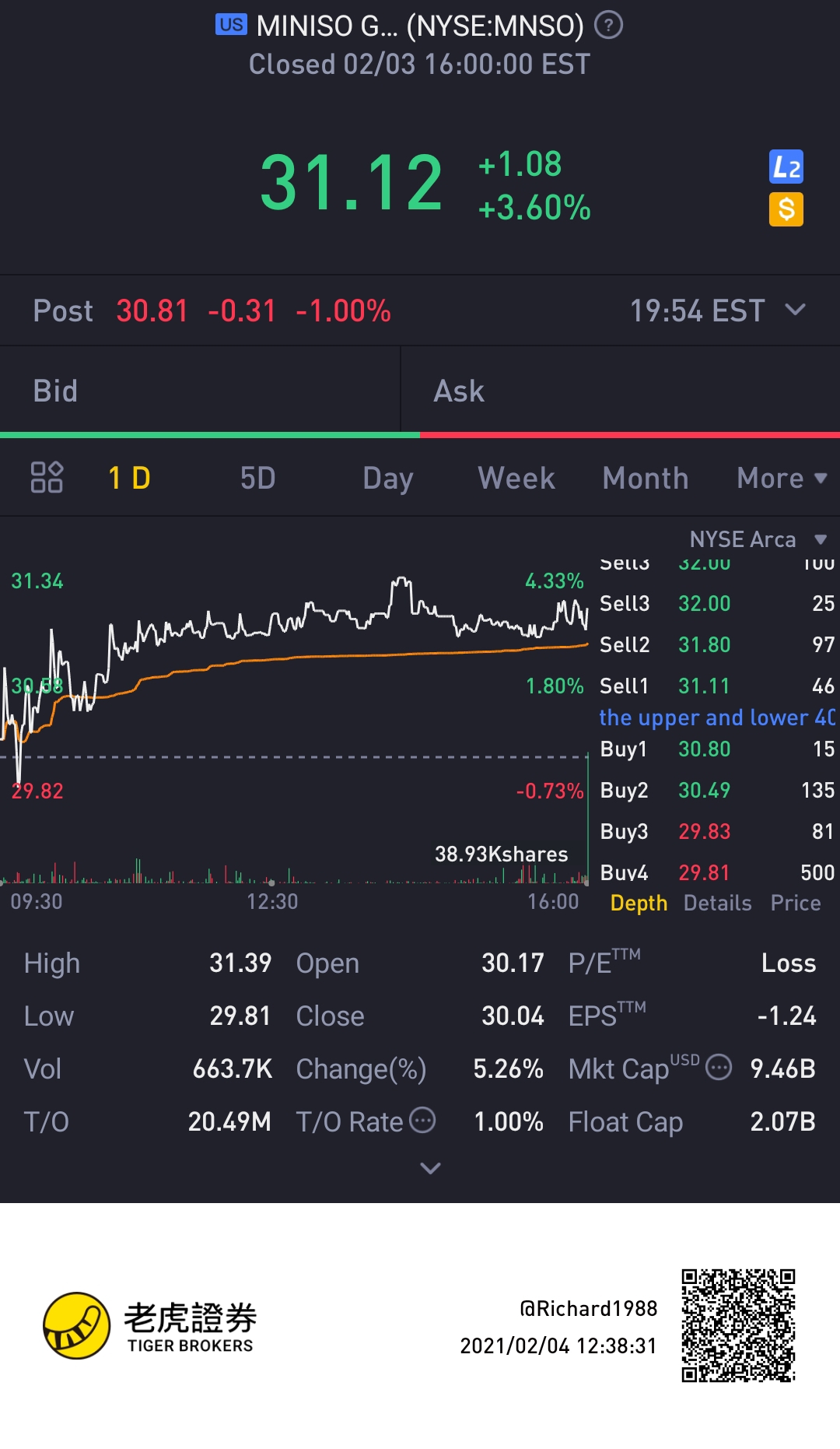The height and width of the screenshot is (1449, 840).
Task: Select the Depth order book view
Action: pos(639,903)
